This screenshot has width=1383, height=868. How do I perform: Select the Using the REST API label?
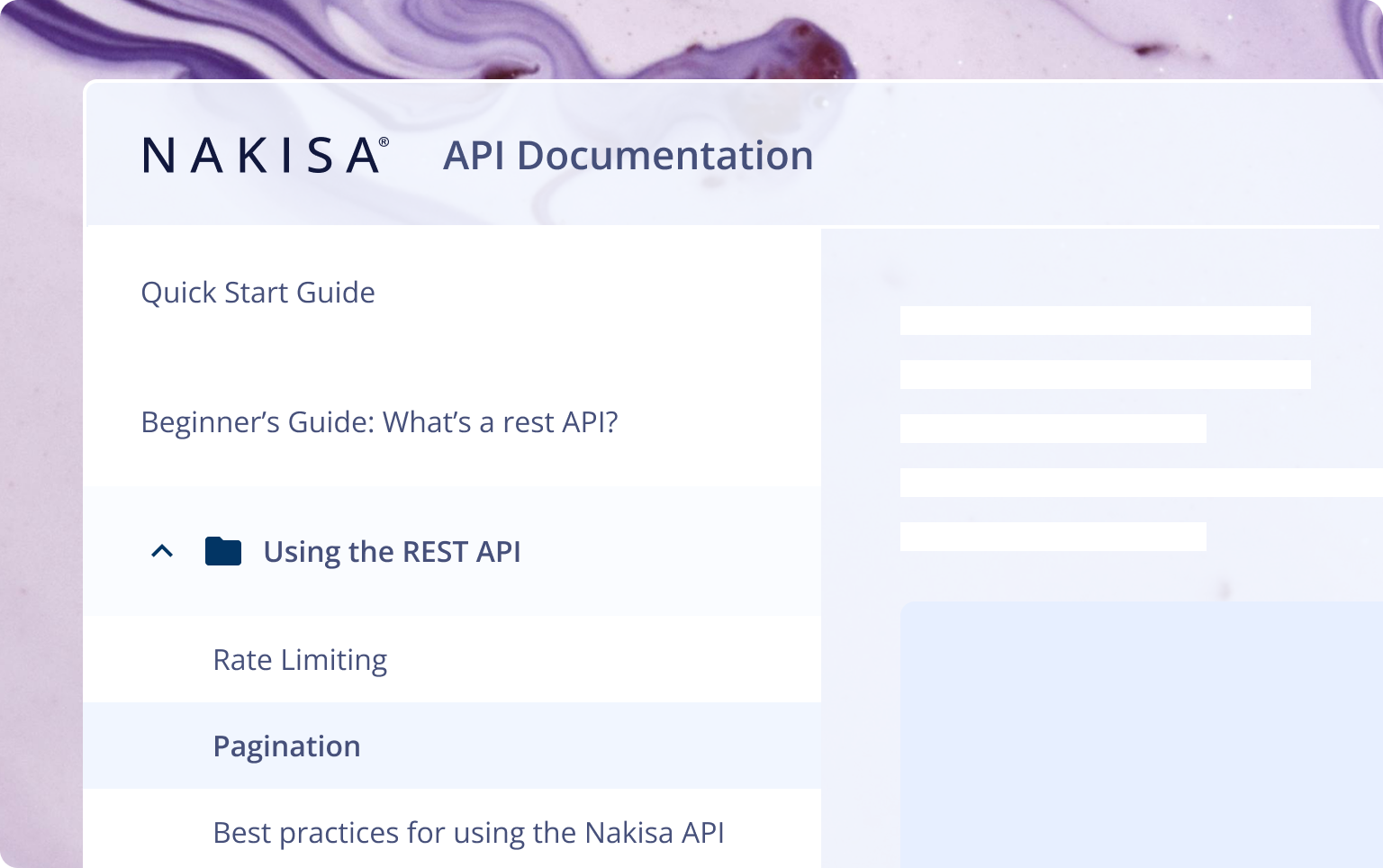393,552
